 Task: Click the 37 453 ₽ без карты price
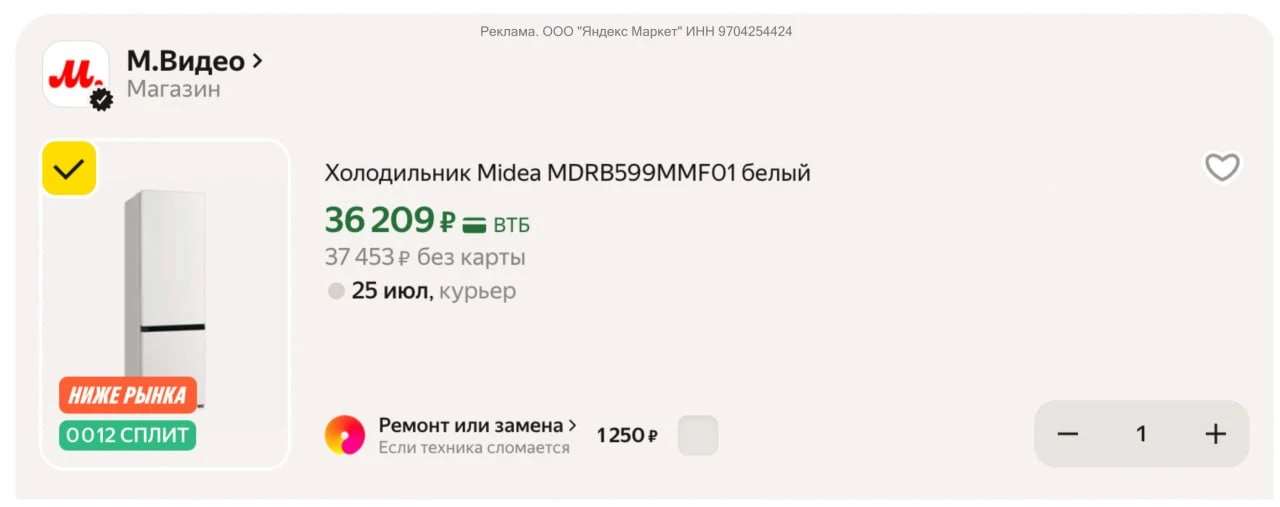(x=425, y=257)
